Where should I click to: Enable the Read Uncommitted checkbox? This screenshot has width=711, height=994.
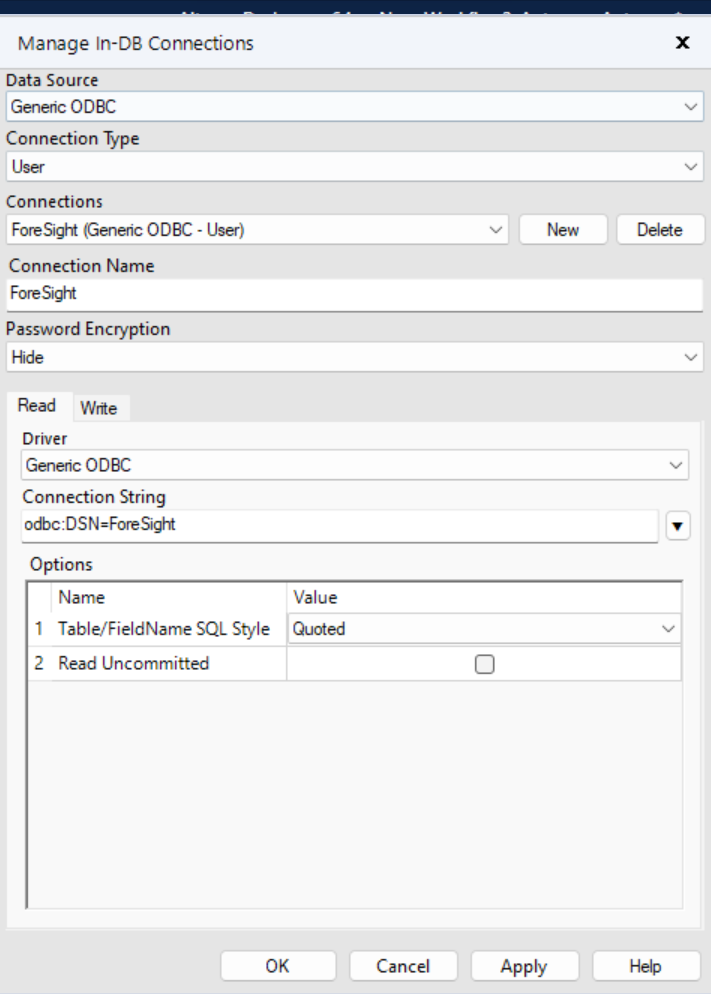[484, 664]
